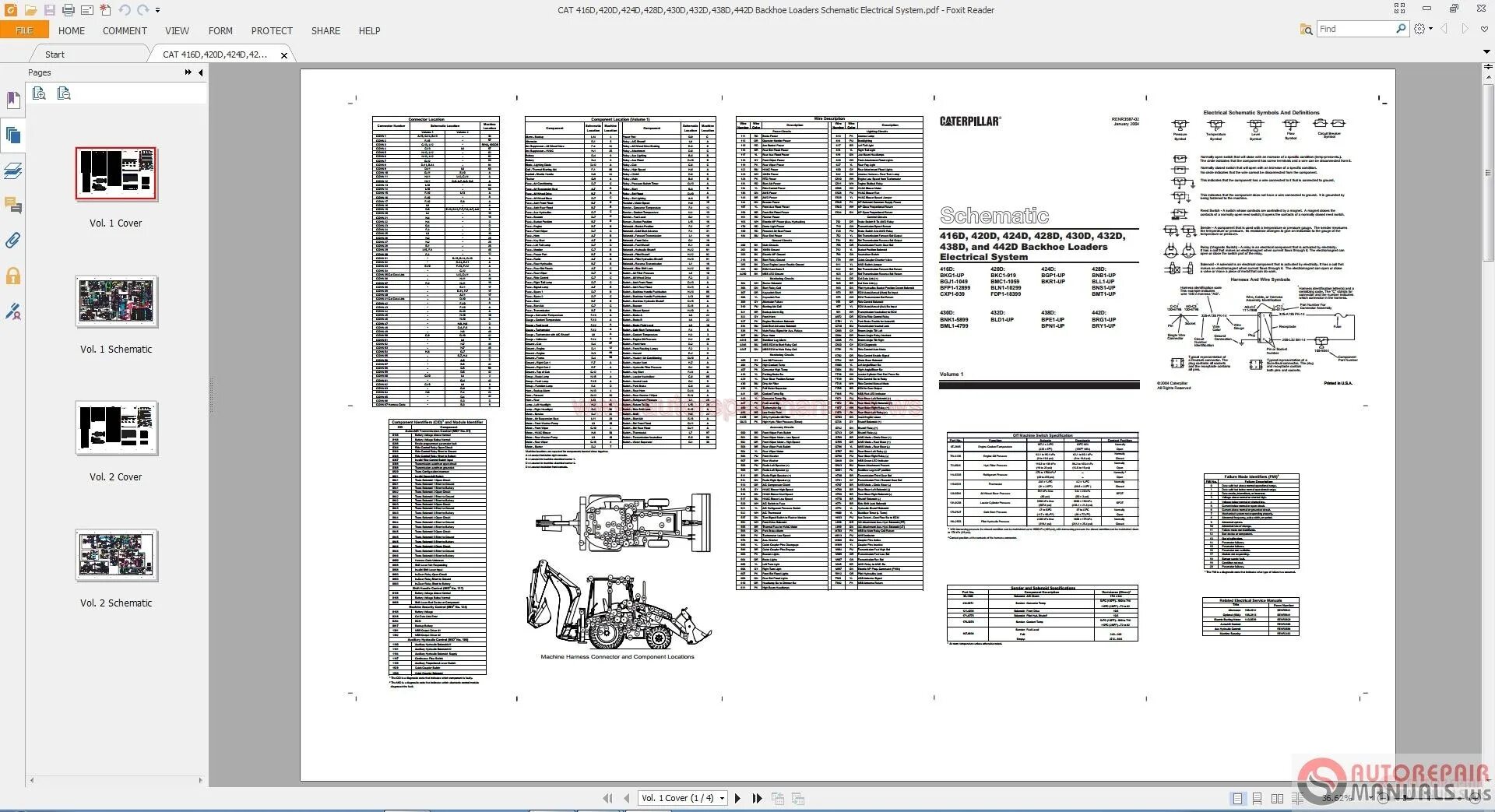This screenshot has width=1495, height=812.
Task: Redo the last action
Action: (142, 10)
